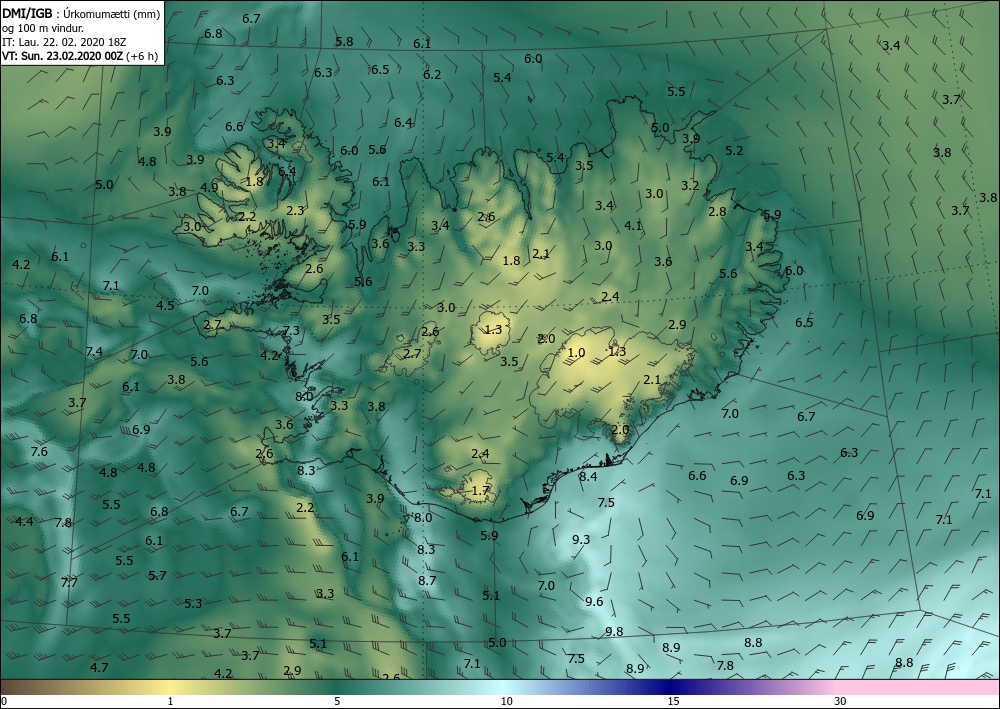1000x709 pixels.
Task: Select the 8.4 value off the south coast
Action: tap(588, 476)
